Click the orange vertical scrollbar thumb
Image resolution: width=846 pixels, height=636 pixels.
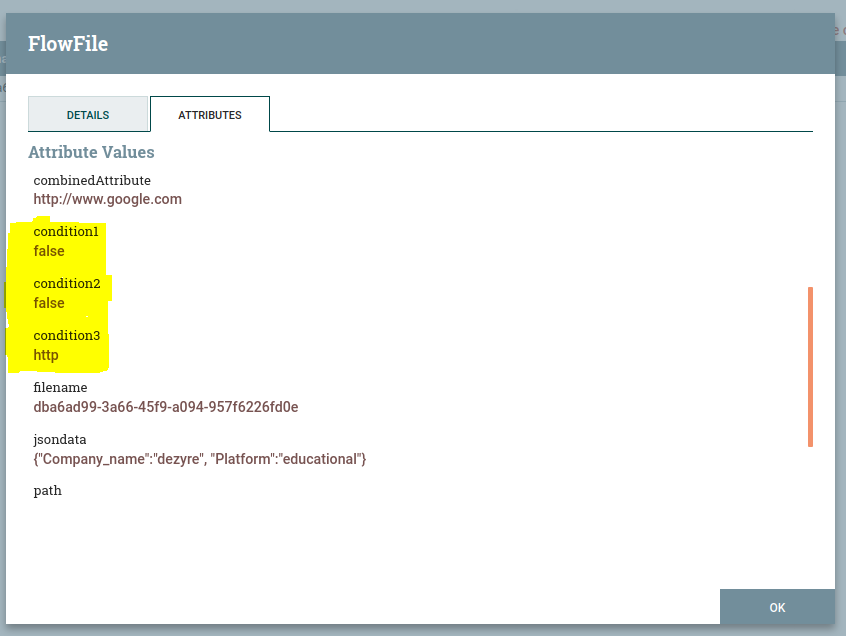[x=810, y=366]
